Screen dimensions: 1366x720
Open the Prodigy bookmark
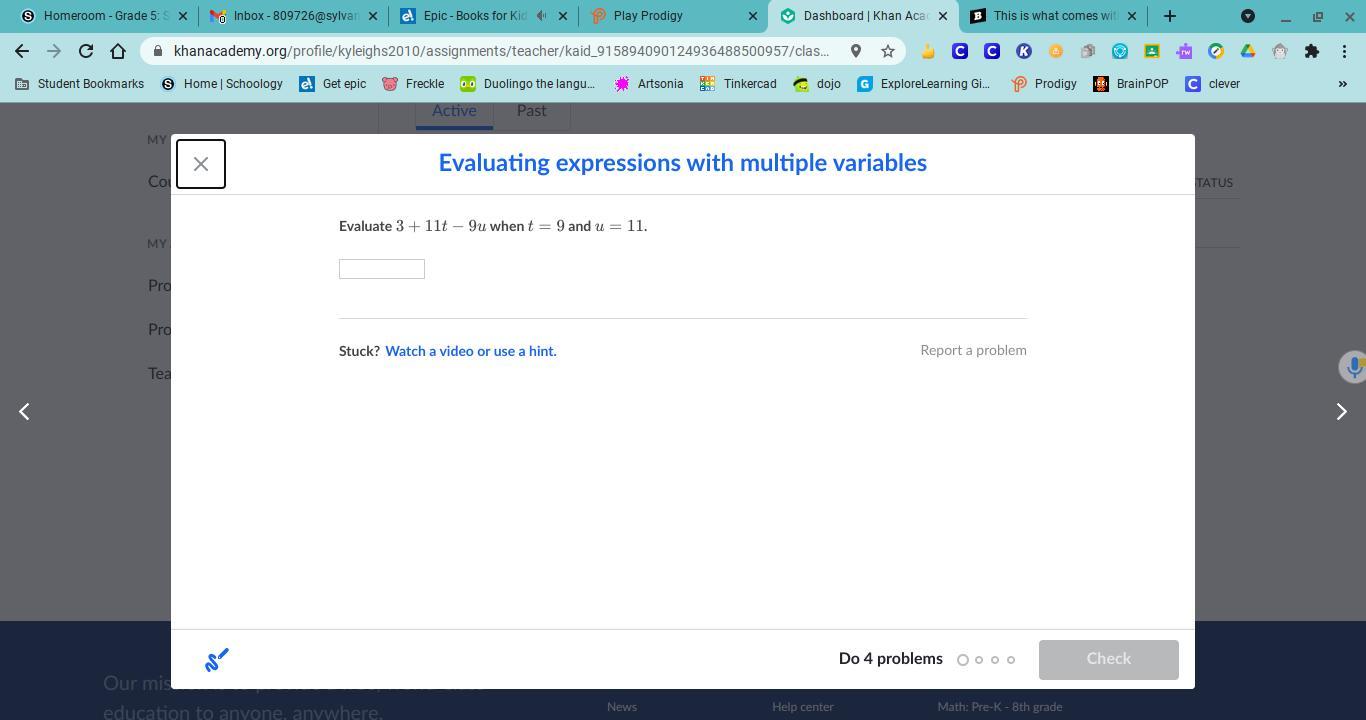(x=1044, y=84)
